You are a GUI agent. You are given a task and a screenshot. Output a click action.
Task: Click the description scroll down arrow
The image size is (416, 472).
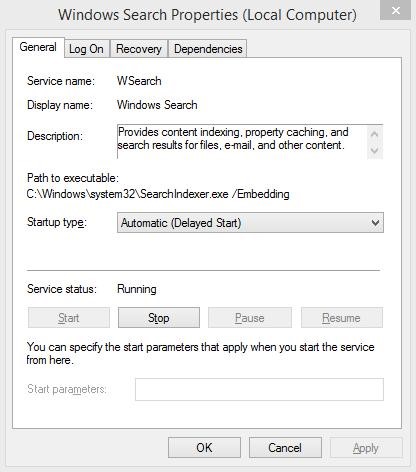[x=375, y=150]
